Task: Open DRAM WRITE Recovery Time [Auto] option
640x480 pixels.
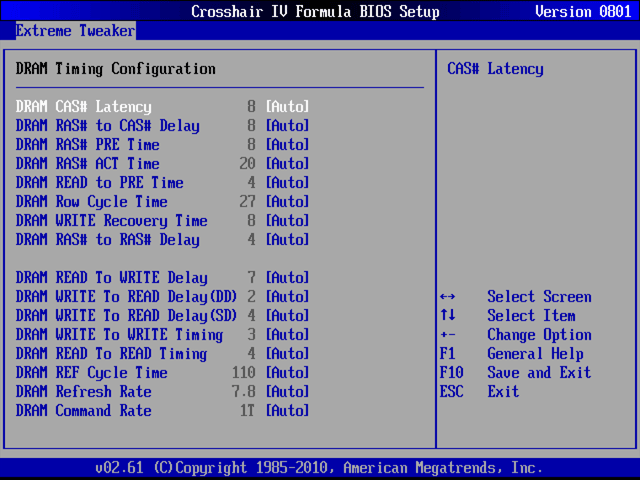Action: (287, 220)
